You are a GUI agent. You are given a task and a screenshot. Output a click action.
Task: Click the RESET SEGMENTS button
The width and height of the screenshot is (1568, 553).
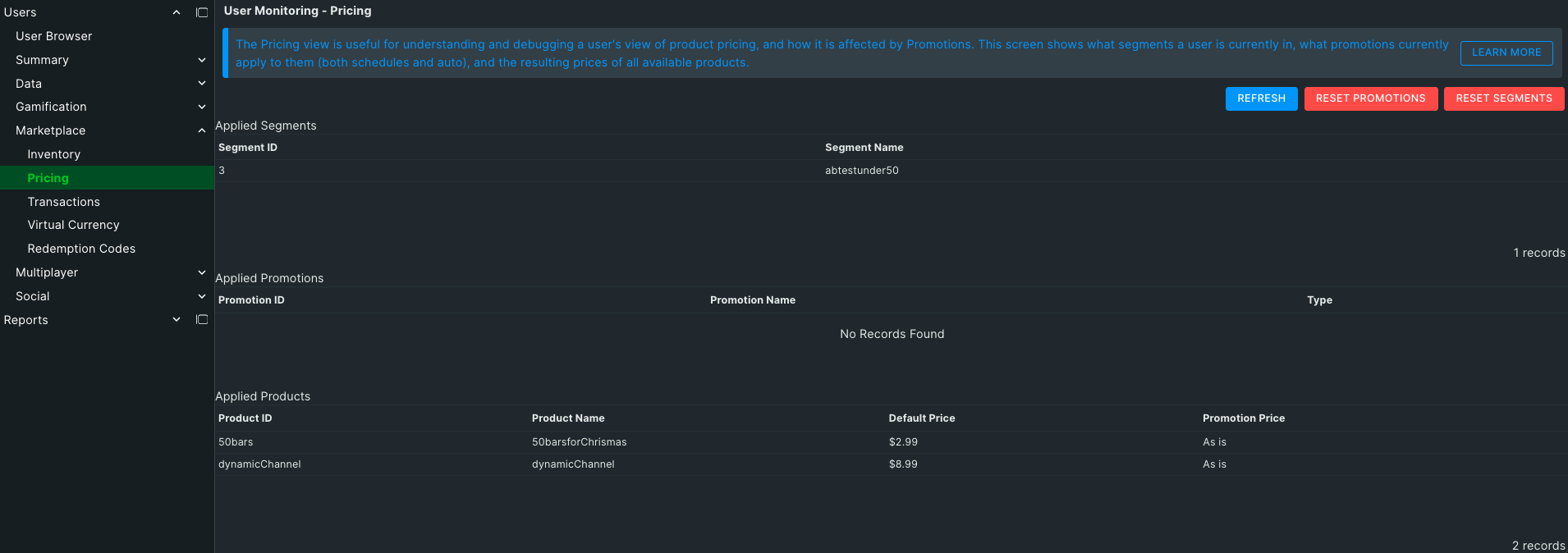pos(1504,98)
